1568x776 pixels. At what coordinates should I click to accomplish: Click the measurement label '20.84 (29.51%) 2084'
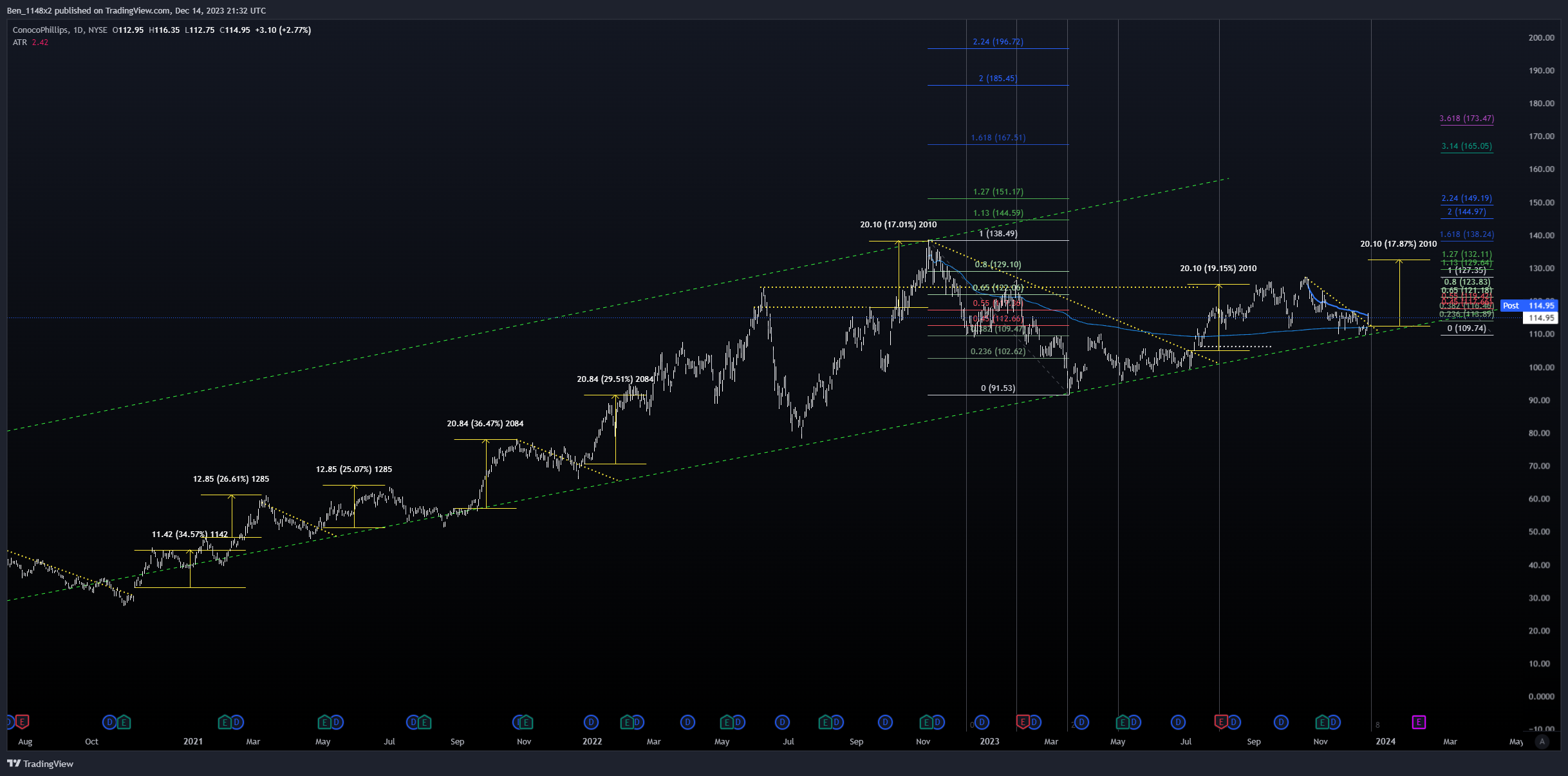(x=615, y=379)
